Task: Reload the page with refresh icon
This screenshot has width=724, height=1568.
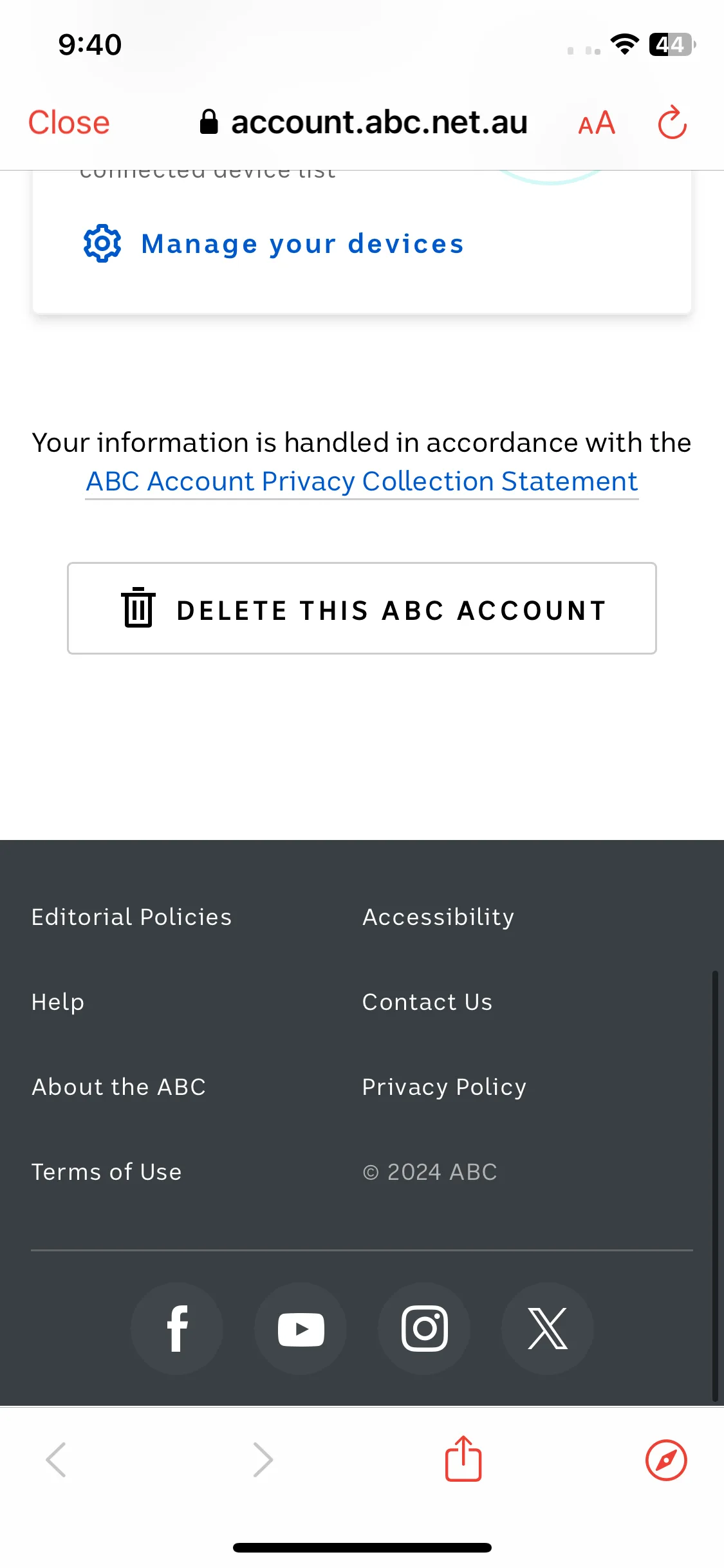Action: click(x=673, y=122)
